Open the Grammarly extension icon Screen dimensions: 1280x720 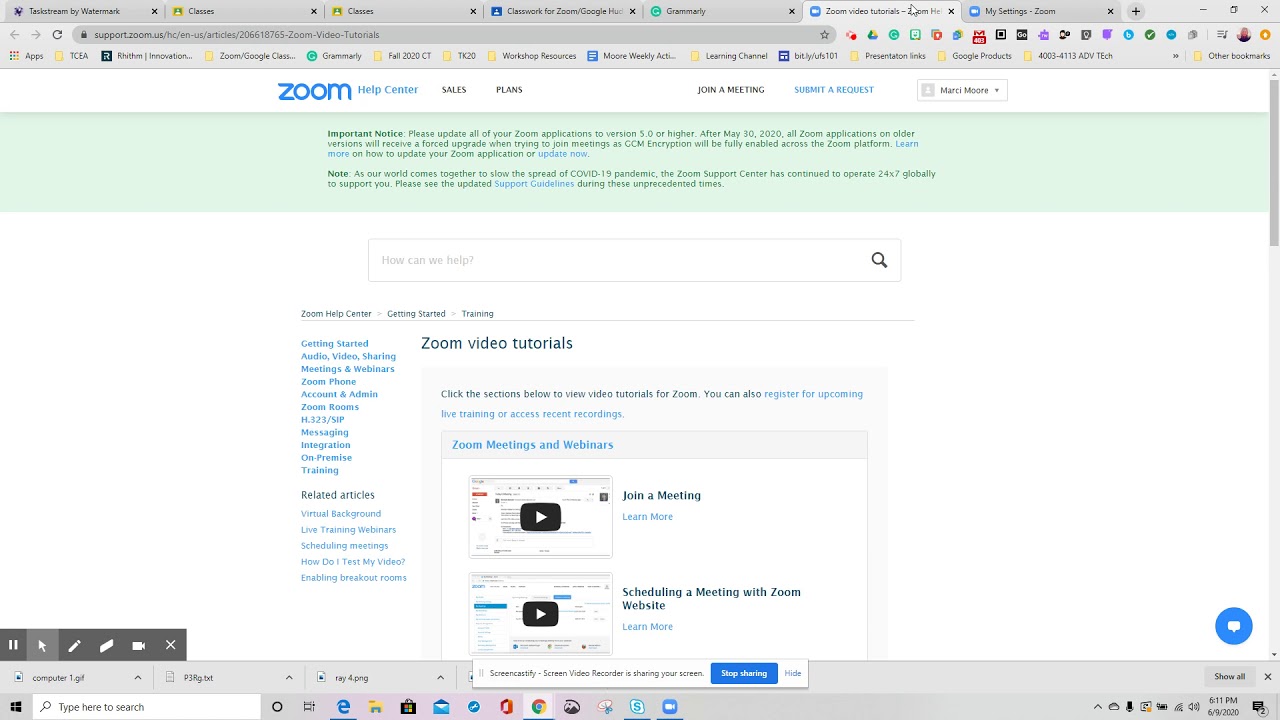point(894,34)
